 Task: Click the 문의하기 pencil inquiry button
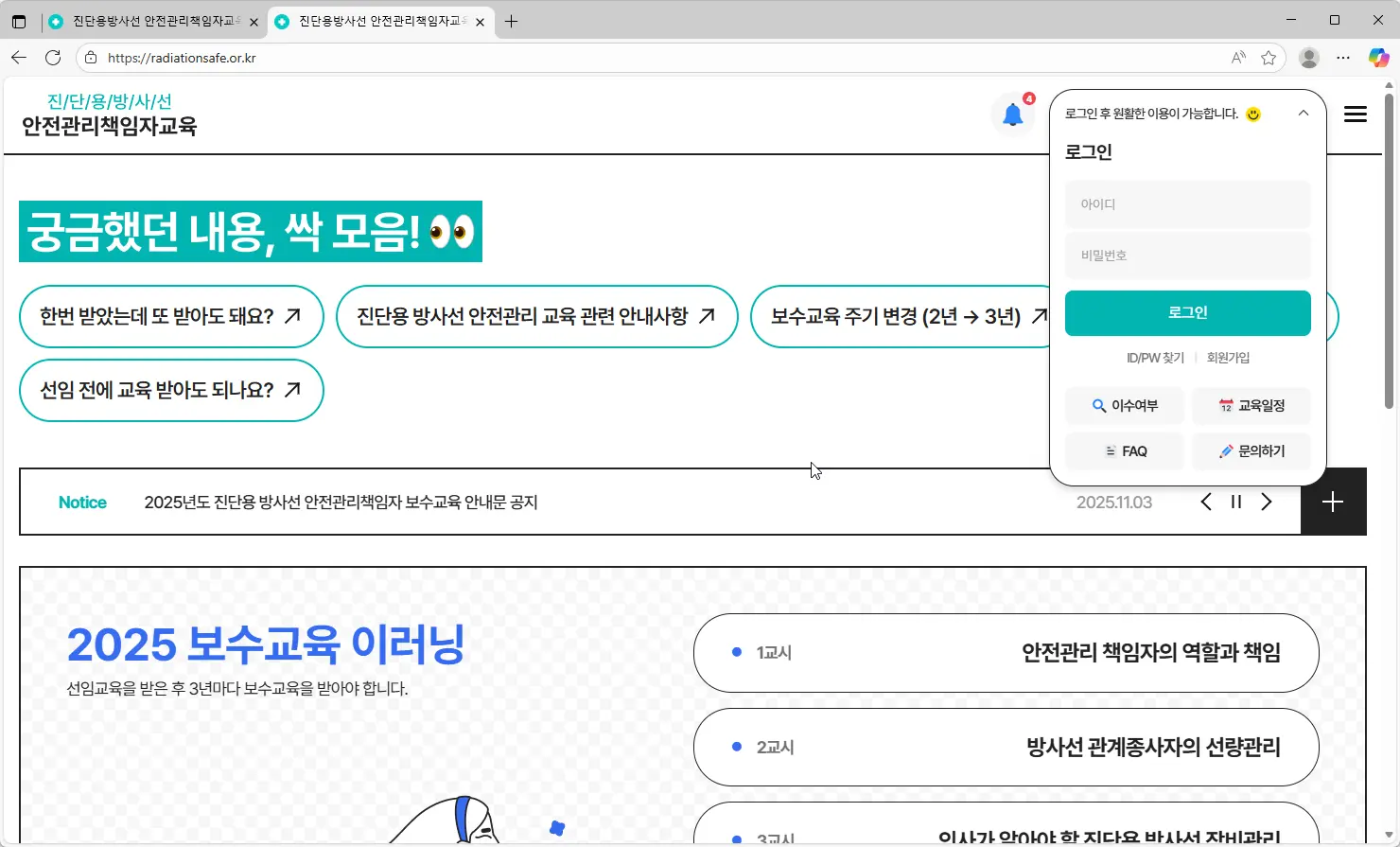tap(1252, 450)
